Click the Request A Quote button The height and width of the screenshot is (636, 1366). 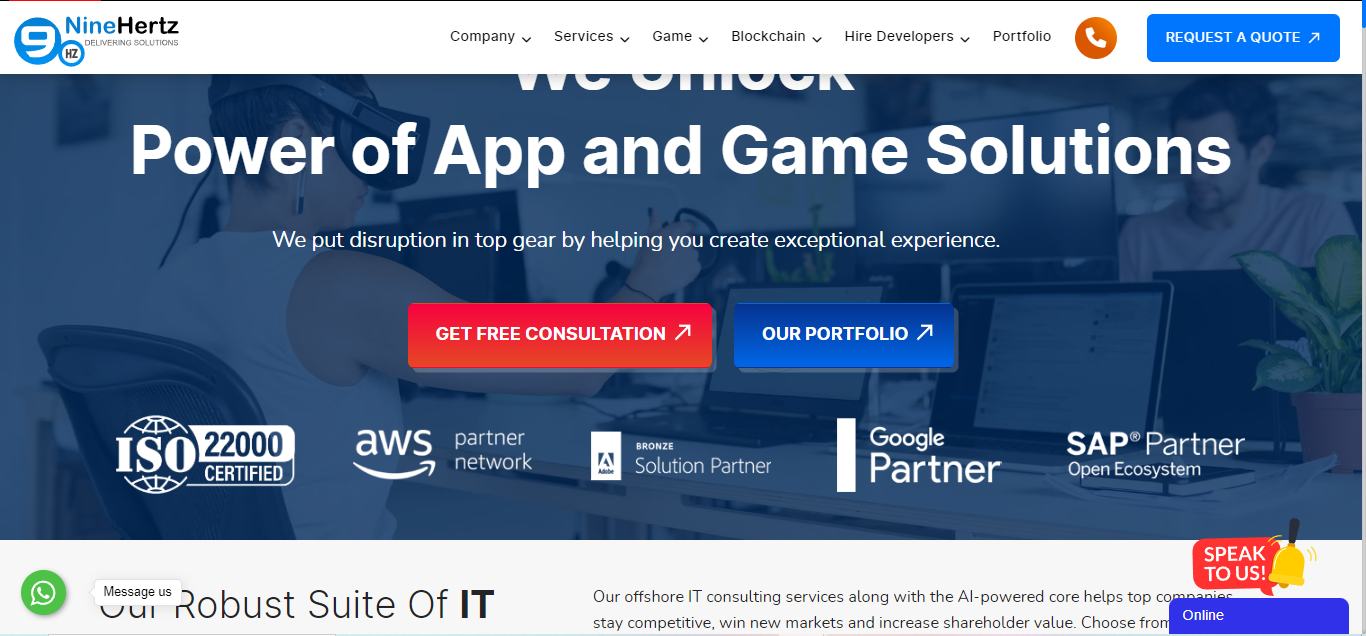point(1243,38)
